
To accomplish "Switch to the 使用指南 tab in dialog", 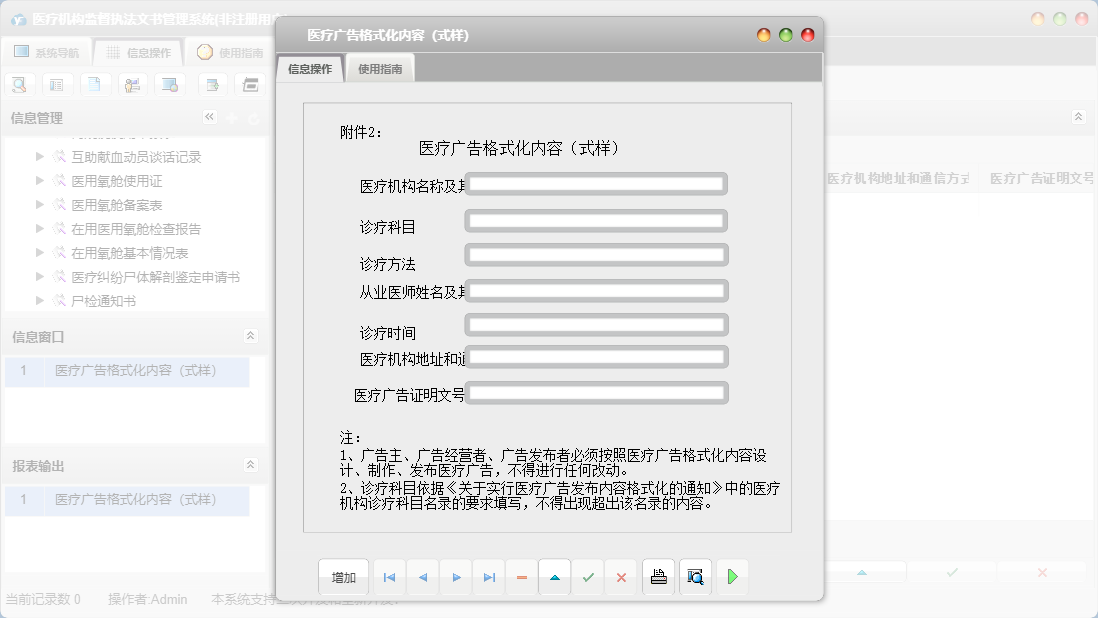I will [x=379, y=69].
